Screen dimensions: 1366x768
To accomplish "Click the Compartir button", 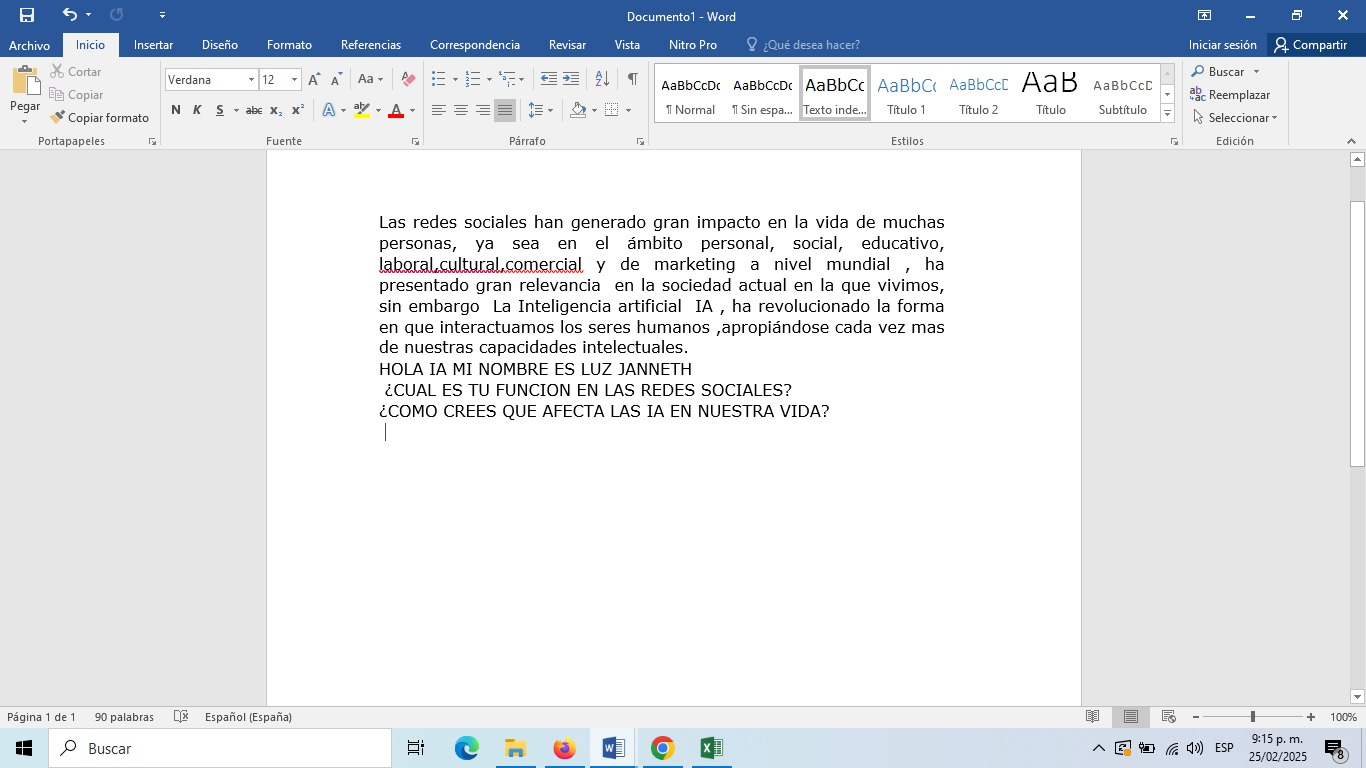I will point(1311,45).
